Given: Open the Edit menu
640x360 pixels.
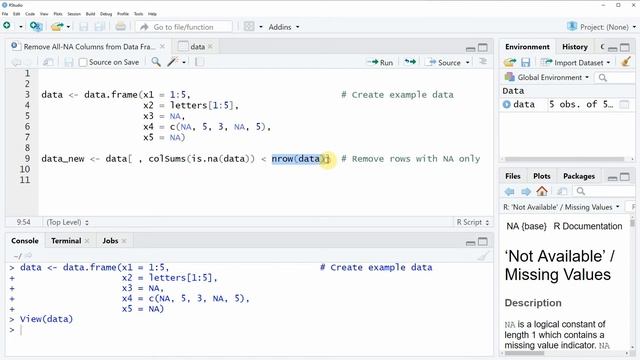Looking at the screenshot, I should (x=16, y=14).
